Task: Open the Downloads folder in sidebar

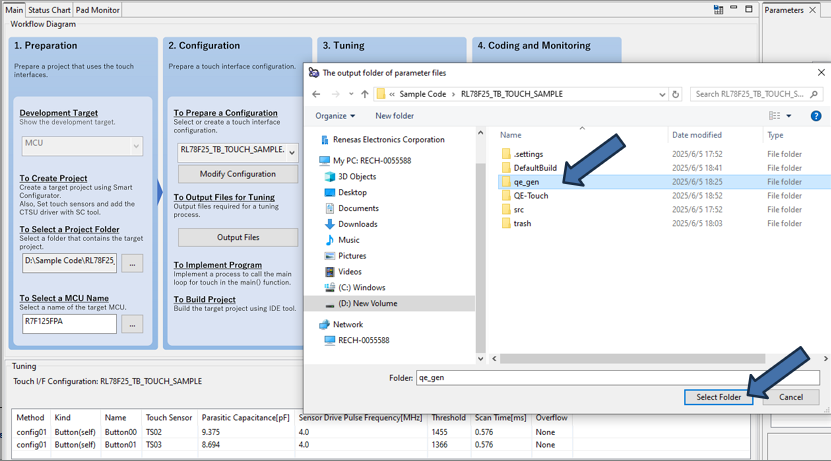Action: tap(357, 224)
